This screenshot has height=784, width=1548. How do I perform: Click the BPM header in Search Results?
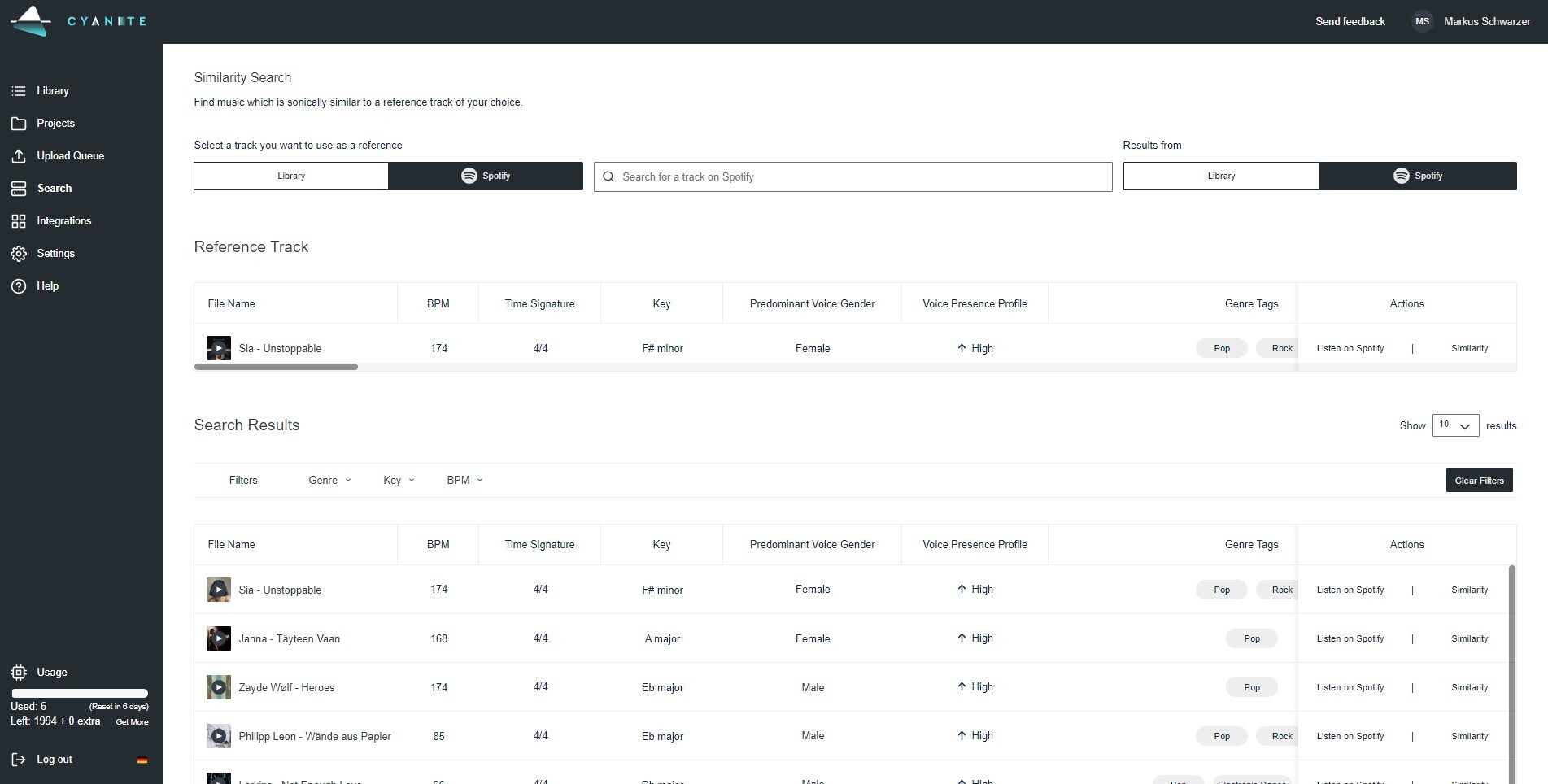[438, 545]
